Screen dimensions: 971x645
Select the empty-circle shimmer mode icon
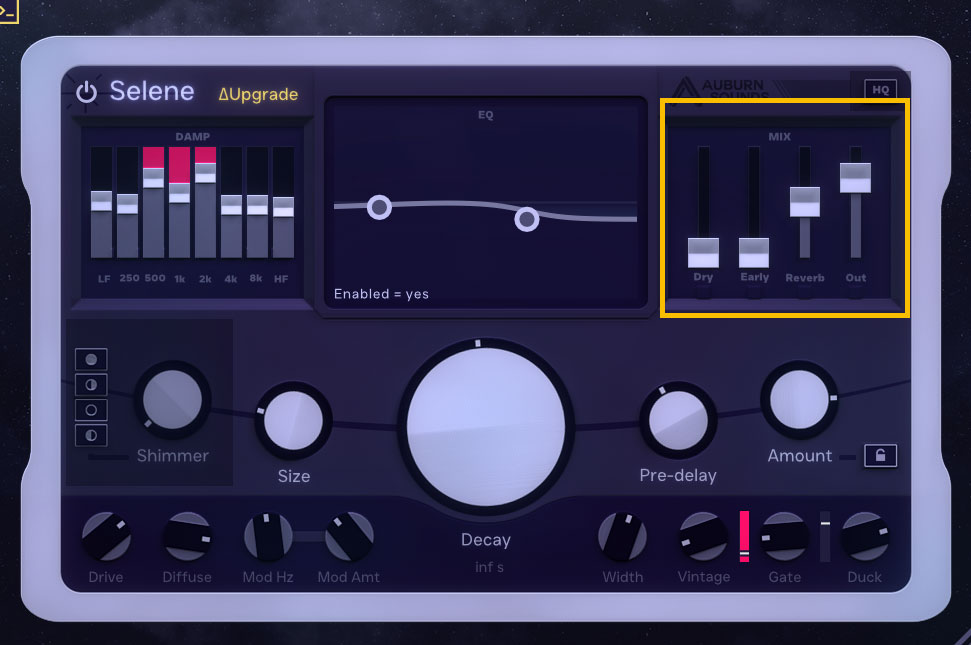[x=91, y=410]
